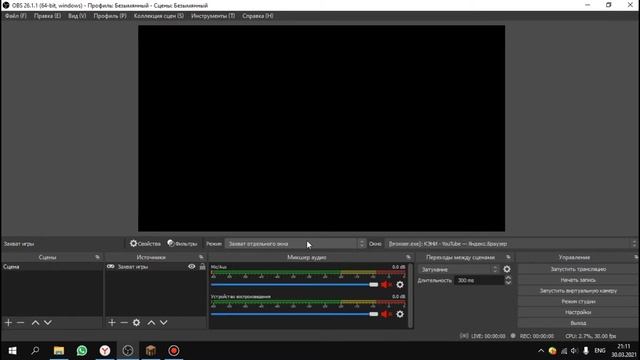This screenshot has width=640, height=360.
Task: Click Запустить виртуальную камеру button
Action: 578,291
